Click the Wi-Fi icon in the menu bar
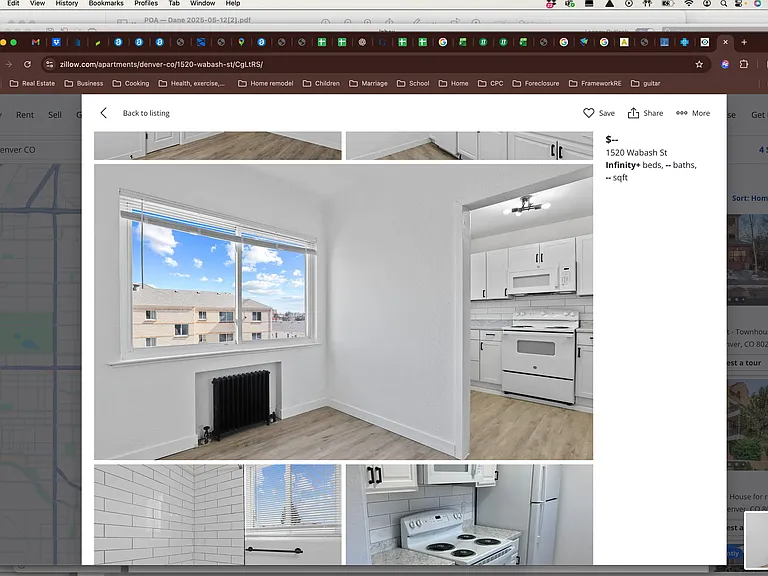 689,3
